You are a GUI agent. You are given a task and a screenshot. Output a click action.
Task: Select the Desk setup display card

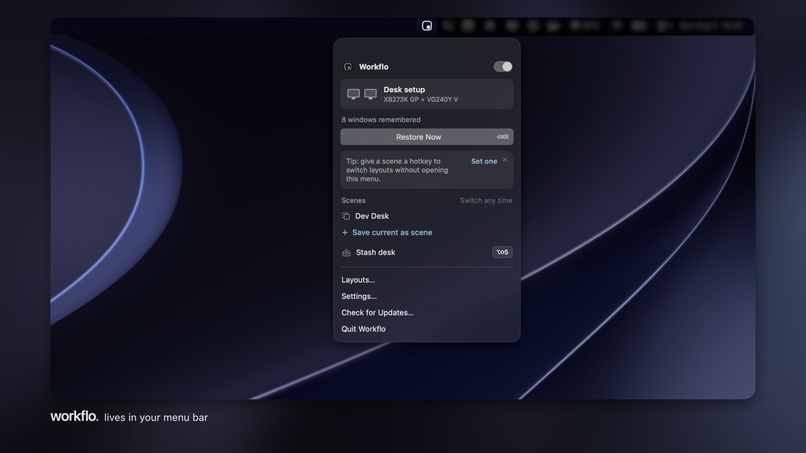click(427, 94)
